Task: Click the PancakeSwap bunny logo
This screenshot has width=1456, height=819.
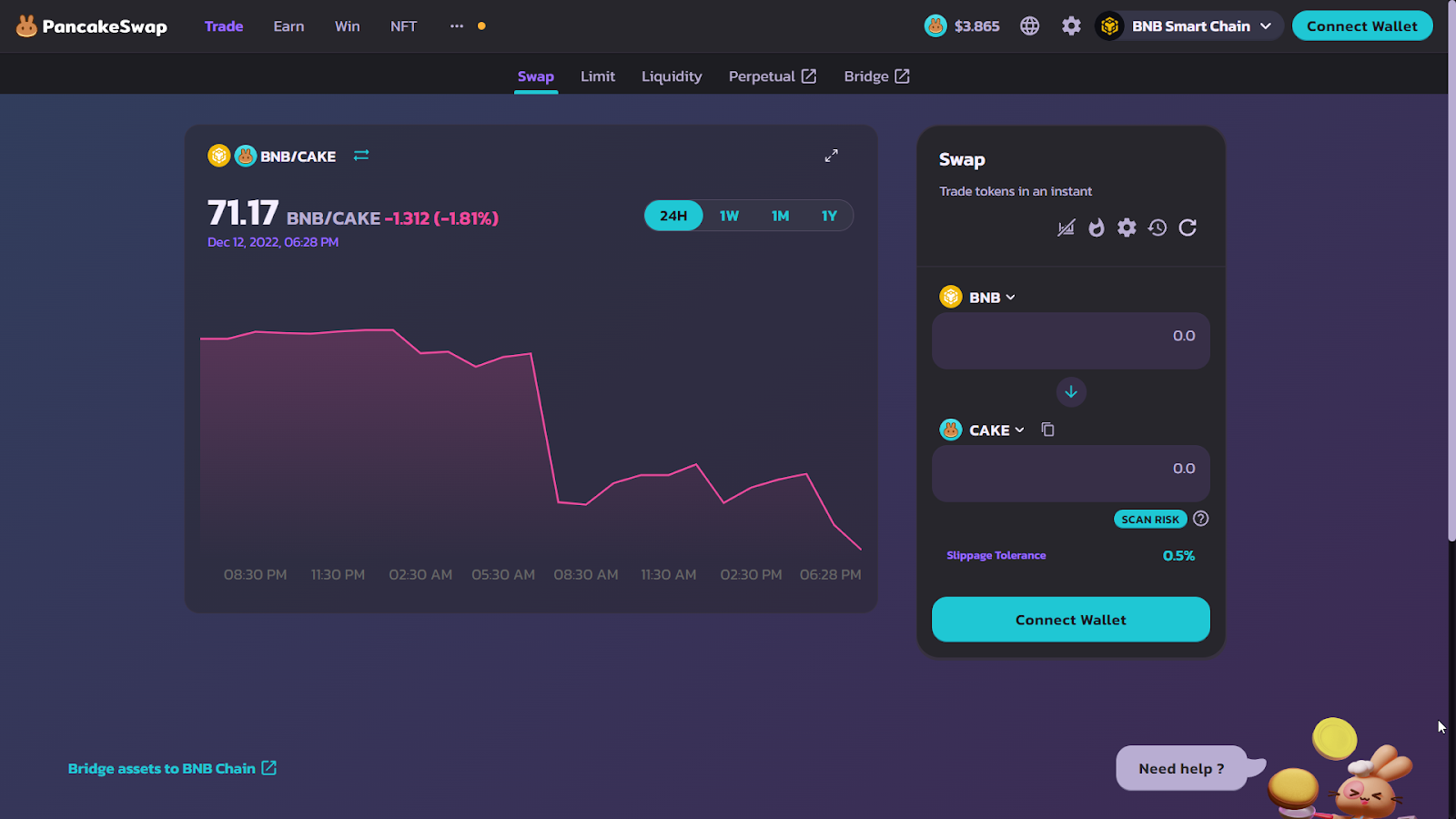Action: click(26, 26)
